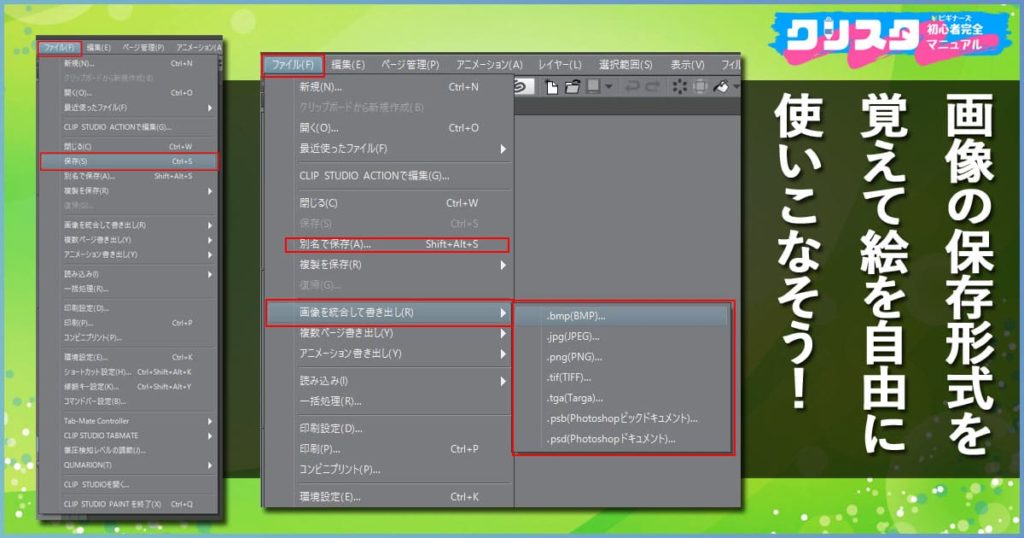Click the paint bucket Fill icon

coord(721,87)
